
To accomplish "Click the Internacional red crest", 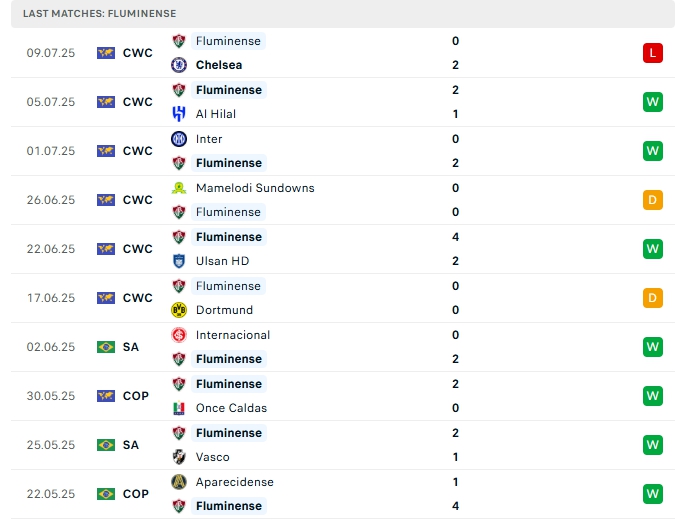I will pyautogui.click(x=179, y=335).
